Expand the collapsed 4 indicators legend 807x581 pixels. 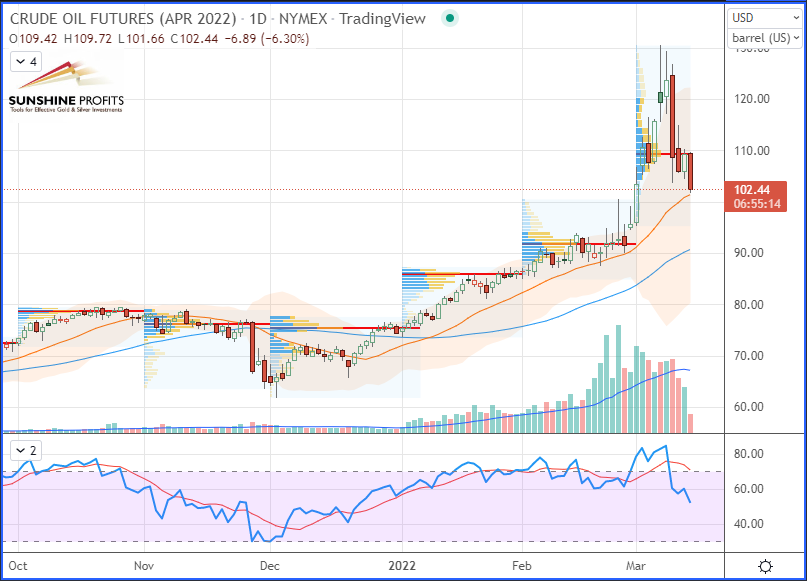tap(26, 62)
